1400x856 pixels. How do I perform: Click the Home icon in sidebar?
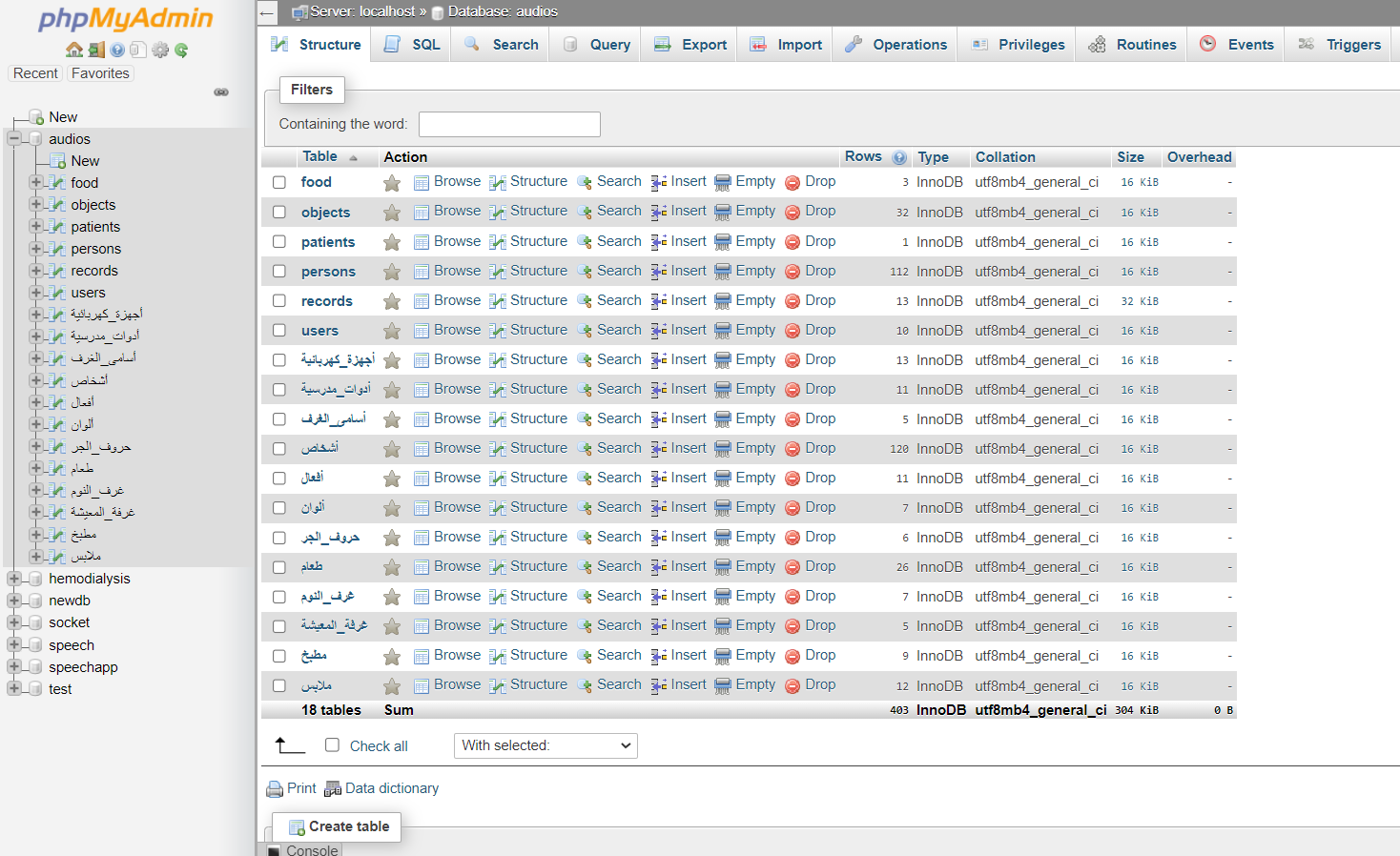(x=74, y=50)
